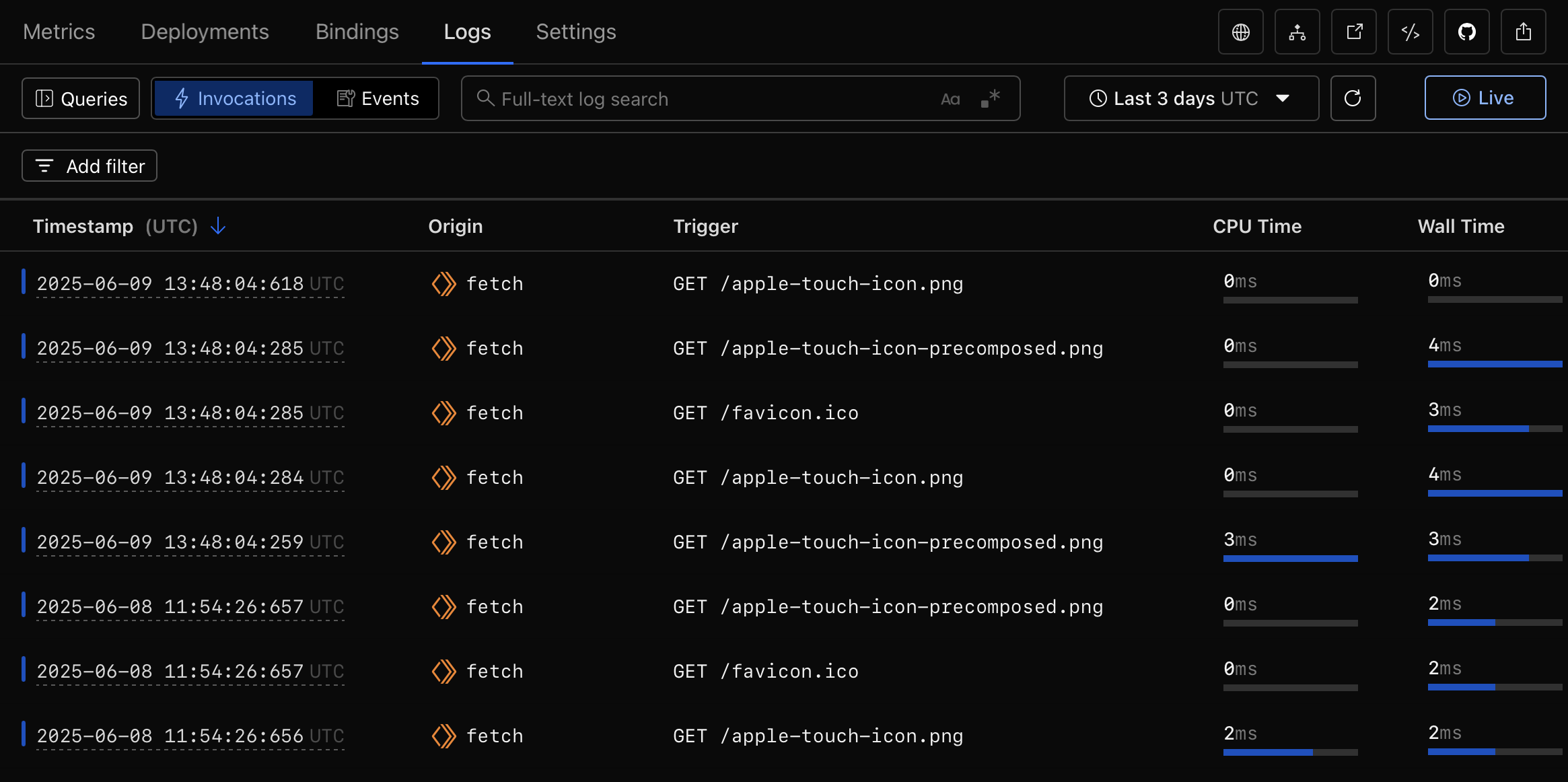Open the Last 3 days UTC dropdown
This screenshot has width=1568, height=782.
point(1190,98)
